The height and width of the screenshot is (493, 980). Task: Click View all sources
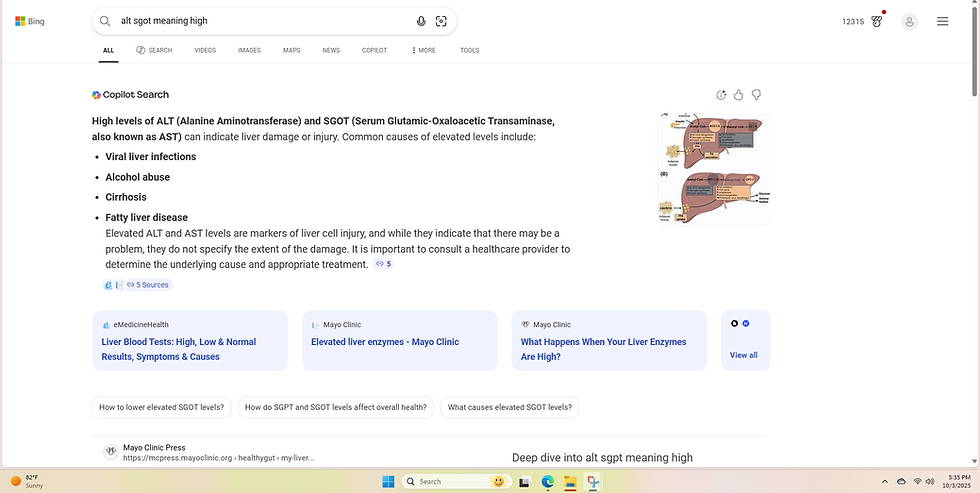[744, 355]
